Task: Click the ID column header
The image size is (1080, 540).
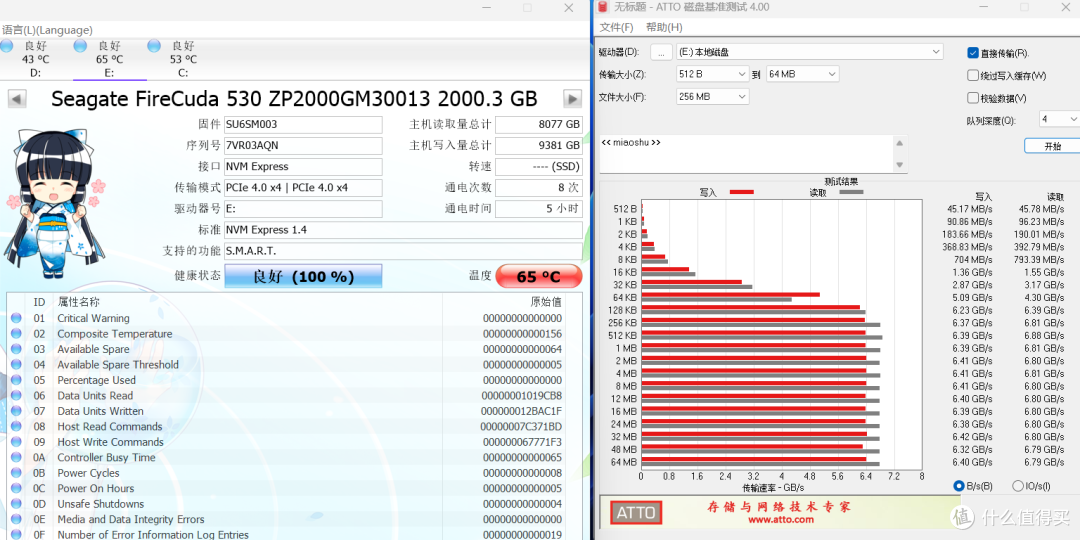Action: (39, 302)
